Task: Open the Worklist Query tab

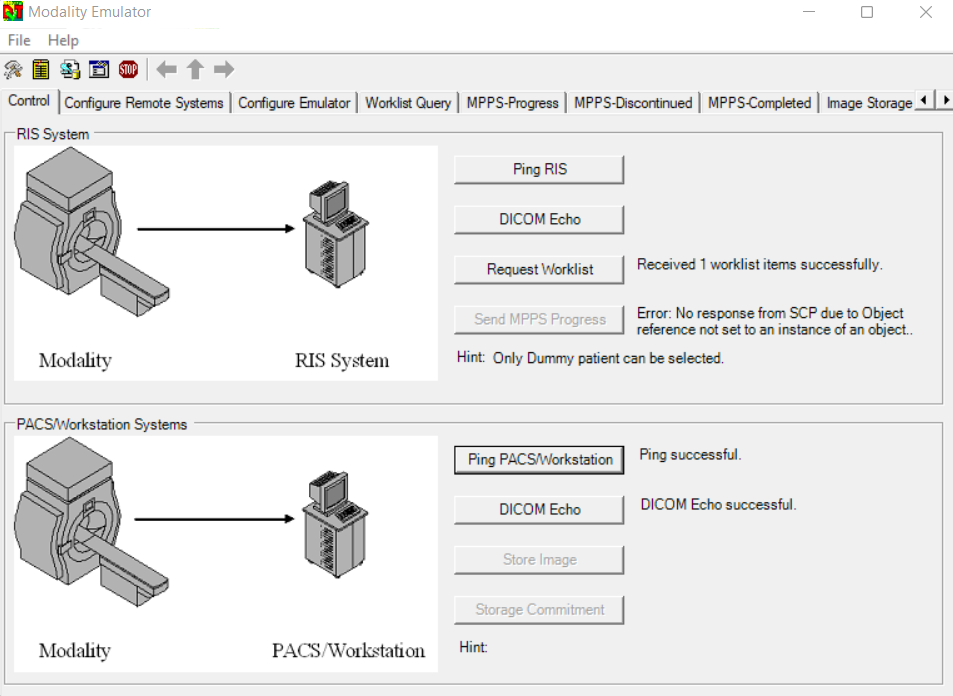Action: pos(407,102)
